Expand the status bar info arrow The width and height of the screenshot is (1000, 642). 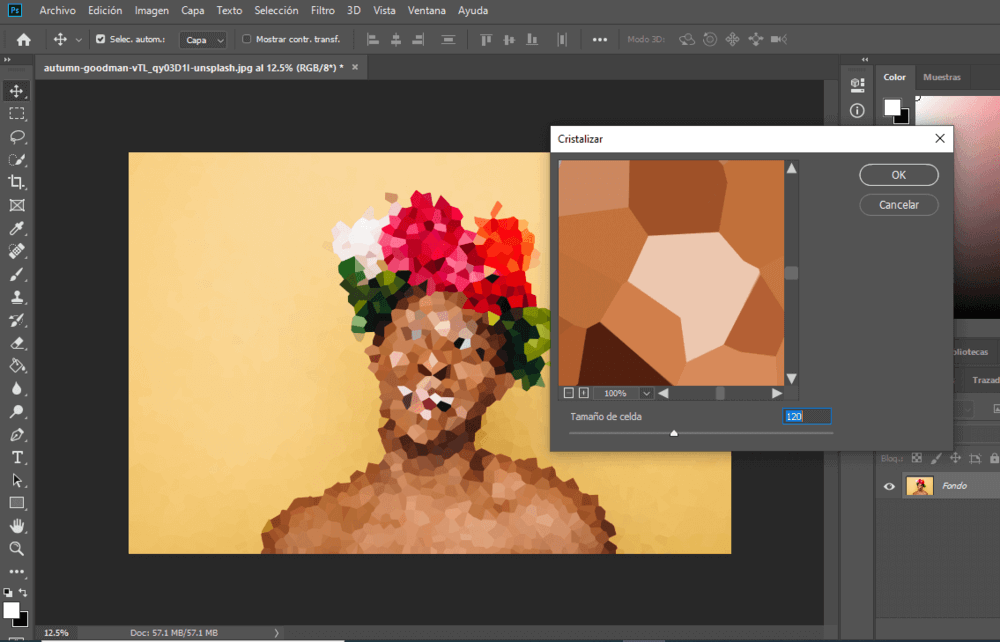(277, 632)
